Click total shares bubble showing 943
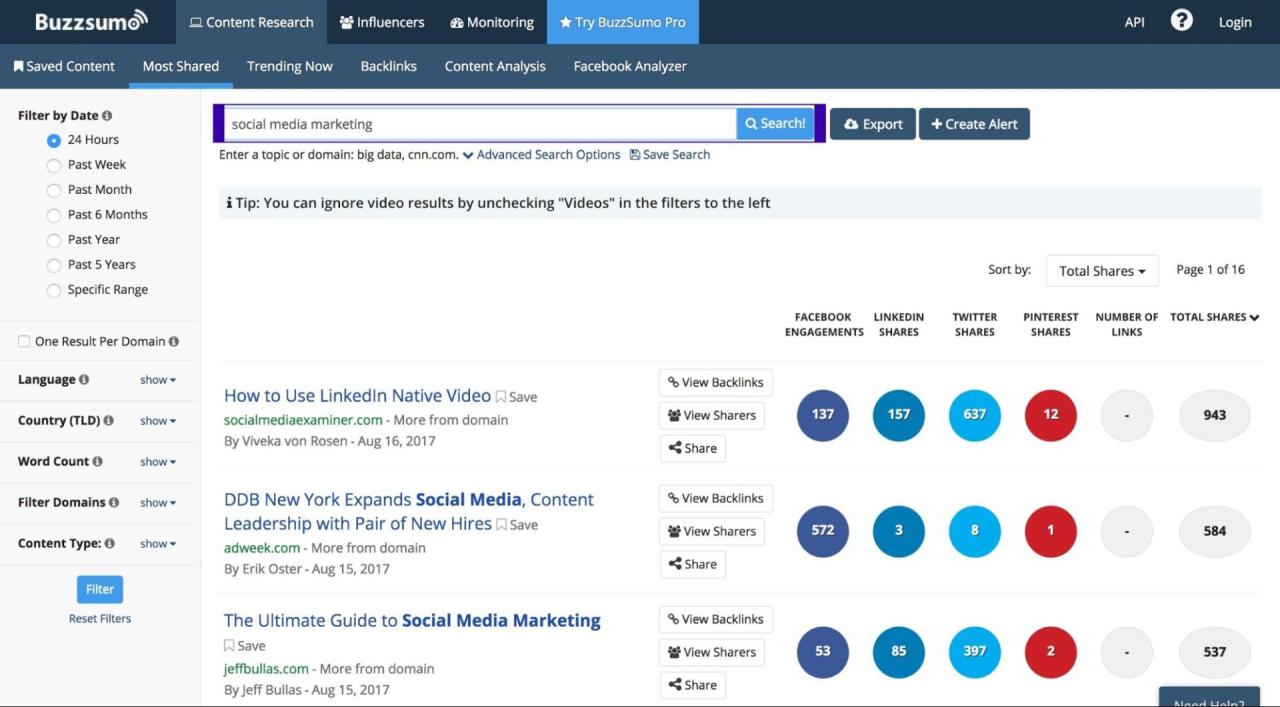Screen dimensions: 1280x707 [1215, 415]
